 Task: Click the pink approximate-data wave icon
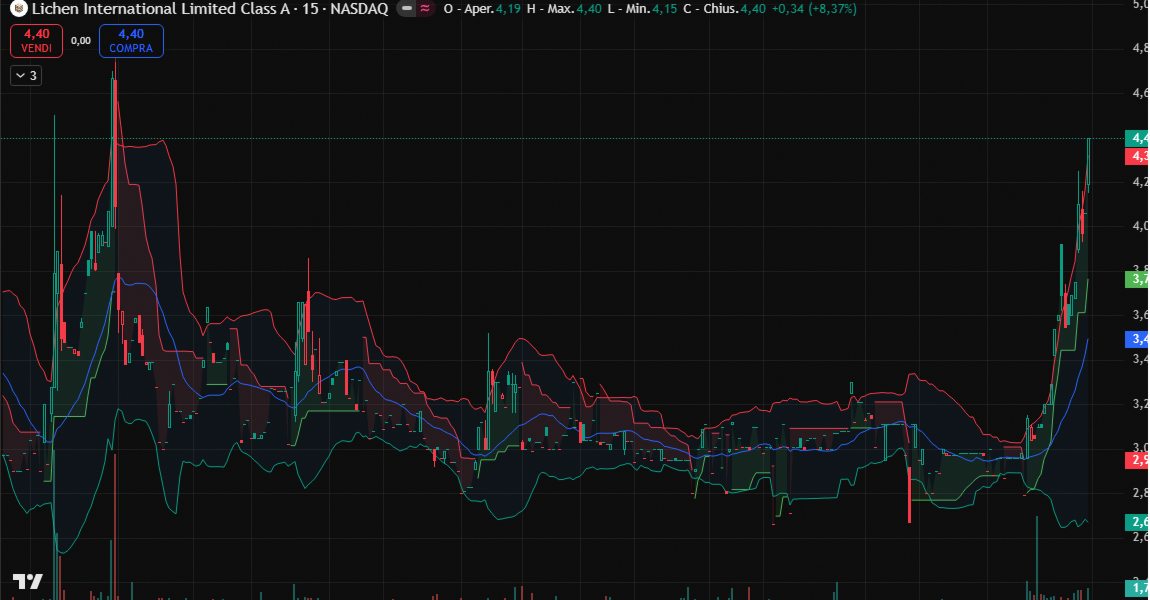tap(425, 9)
